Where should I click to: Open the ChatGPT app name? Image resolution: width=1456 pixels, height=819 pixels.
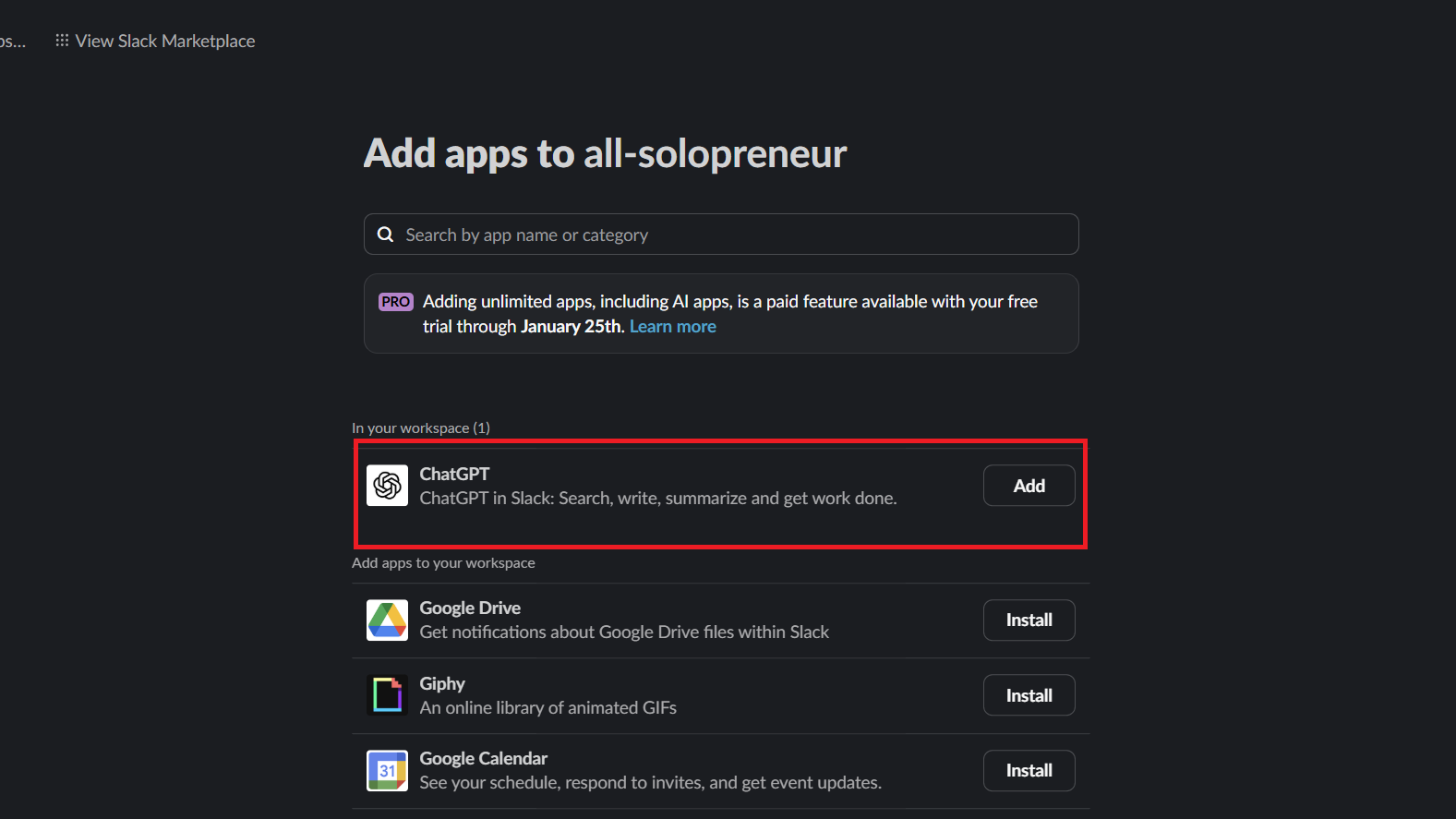pos(454,474)
